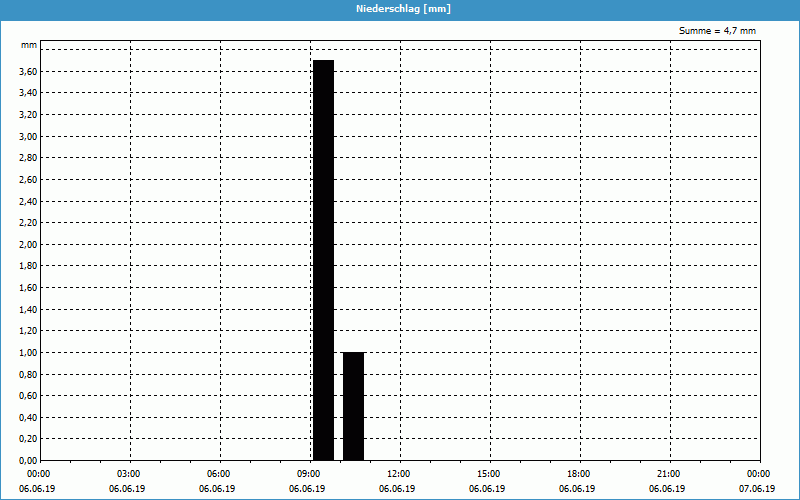Click the 12:00 time axis label
Screen dimensions: 800x500
(x=399, y=474)
